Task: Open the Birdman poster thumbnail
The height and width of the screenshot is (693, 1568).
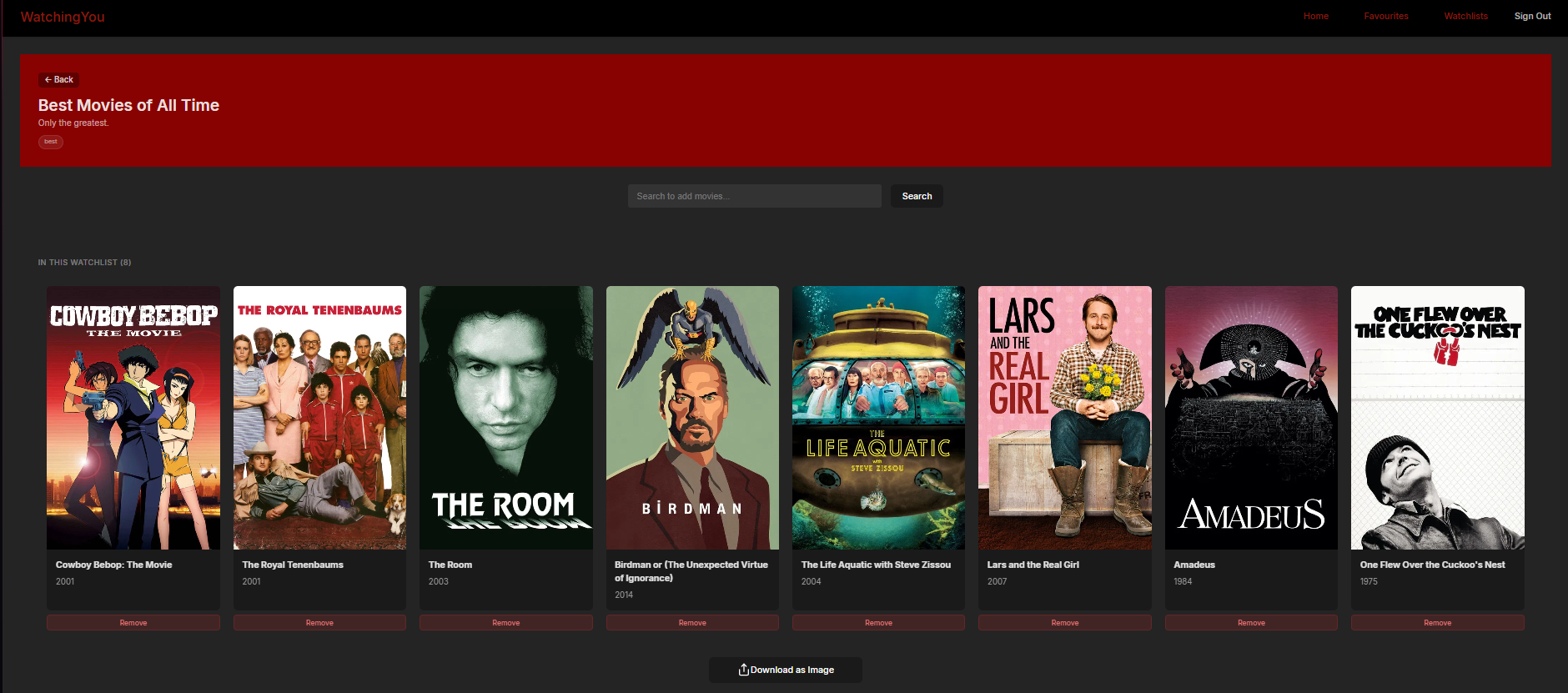Action: 692,418
